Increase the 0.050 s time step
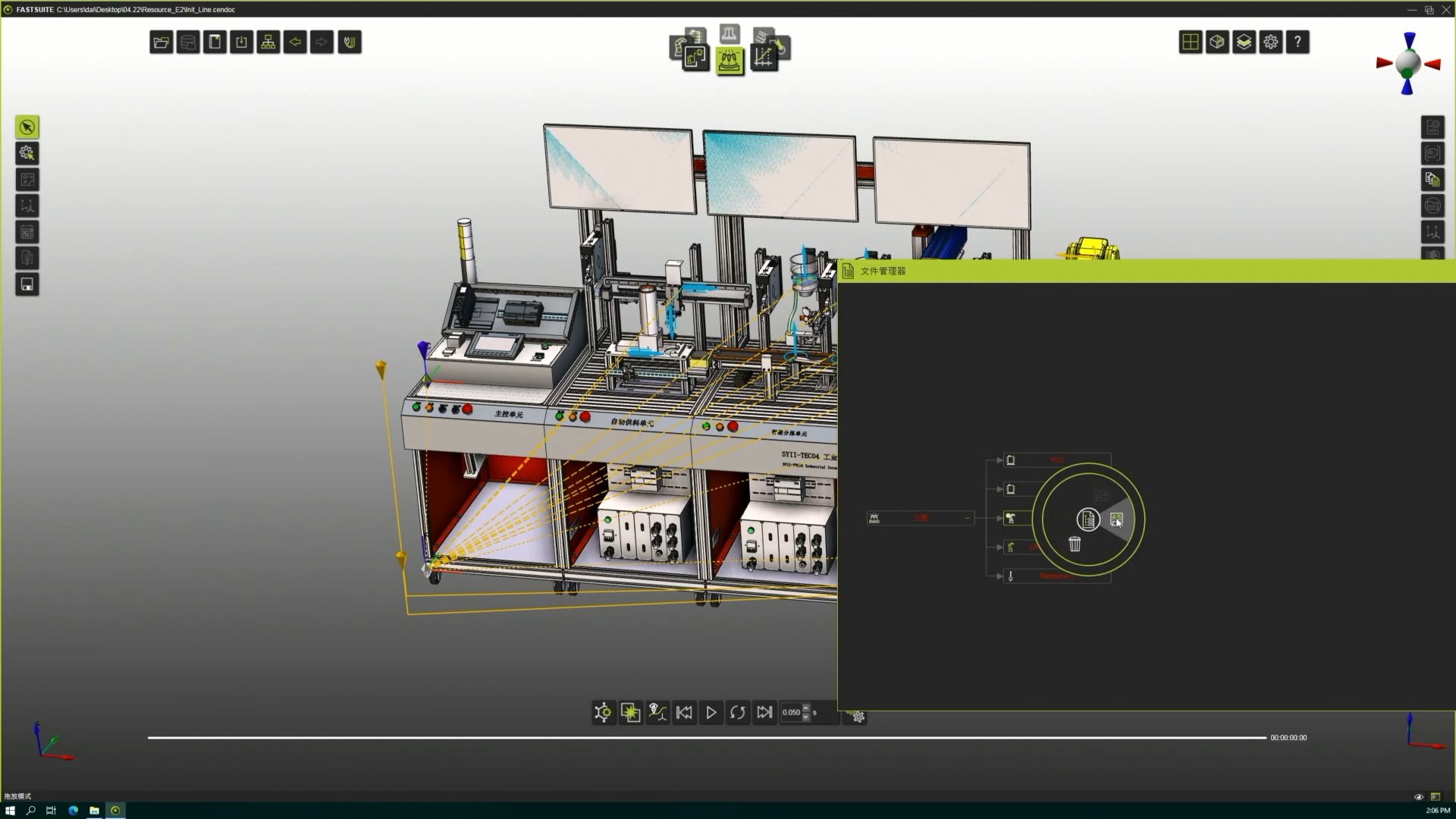The height and width of the screenshot is (819, 1456). click(805, 708)
